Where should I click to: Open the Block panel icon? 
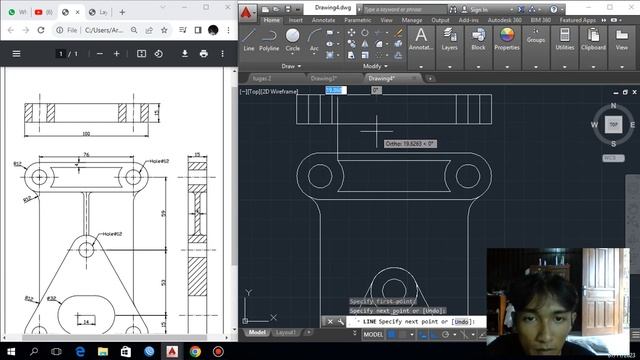tap(478, 39)
